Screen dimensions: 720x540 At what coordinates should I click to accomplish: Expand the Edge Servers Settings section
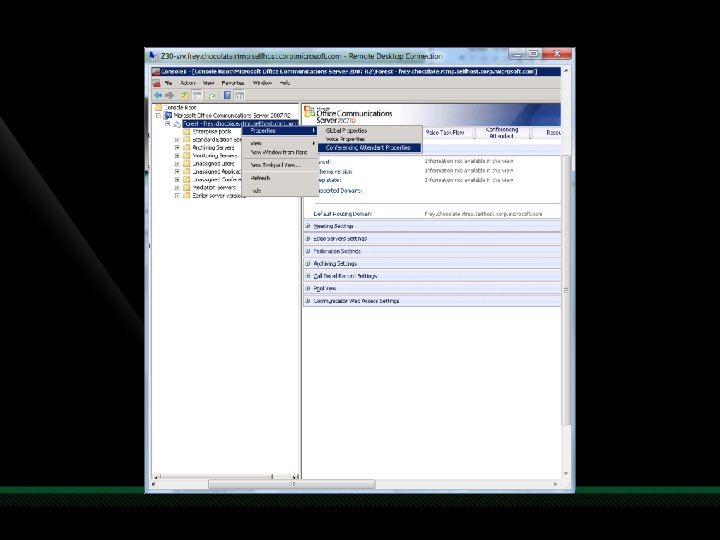308,238
